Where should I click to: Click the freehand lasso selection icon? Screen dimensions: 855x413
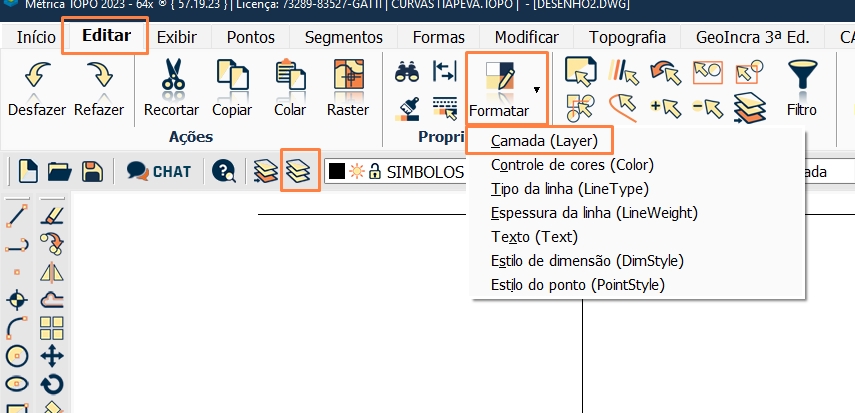(623, 107)
